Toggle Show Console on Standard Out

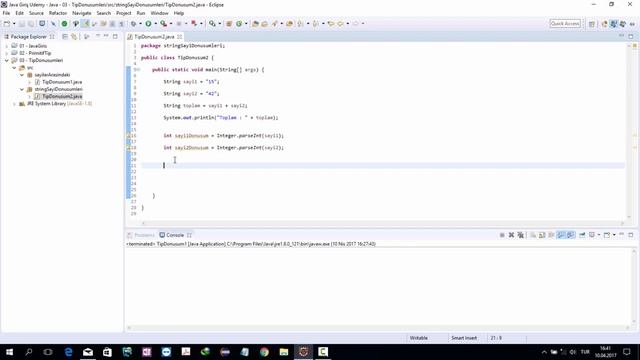pyautogui.click(x=561, y=235)
